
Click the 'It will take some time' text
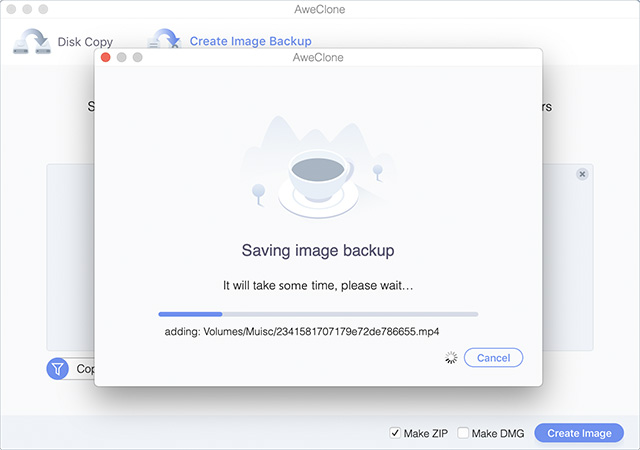click(318, 285)
